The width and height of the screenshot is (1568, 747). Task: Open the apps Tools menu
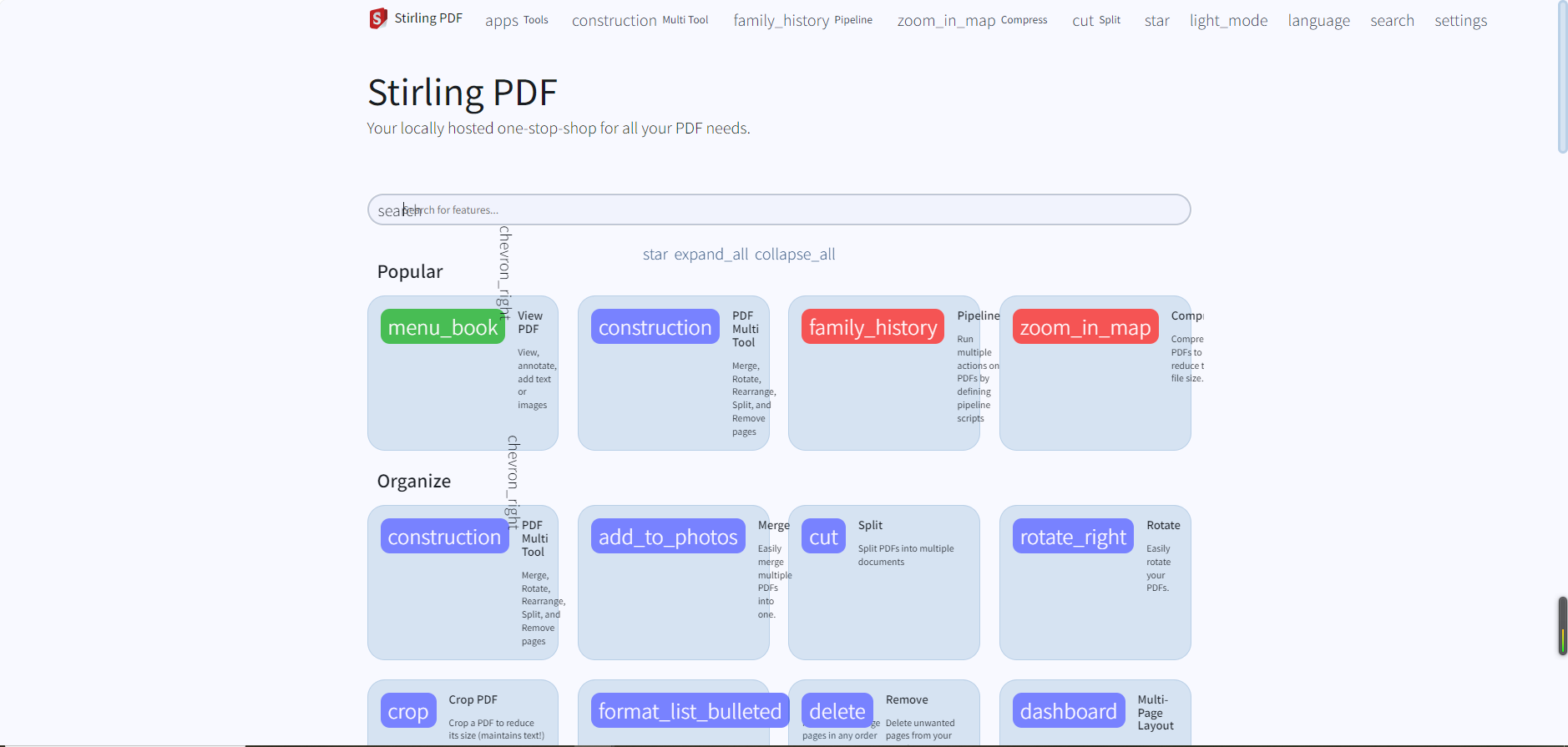tap(516, 21)
